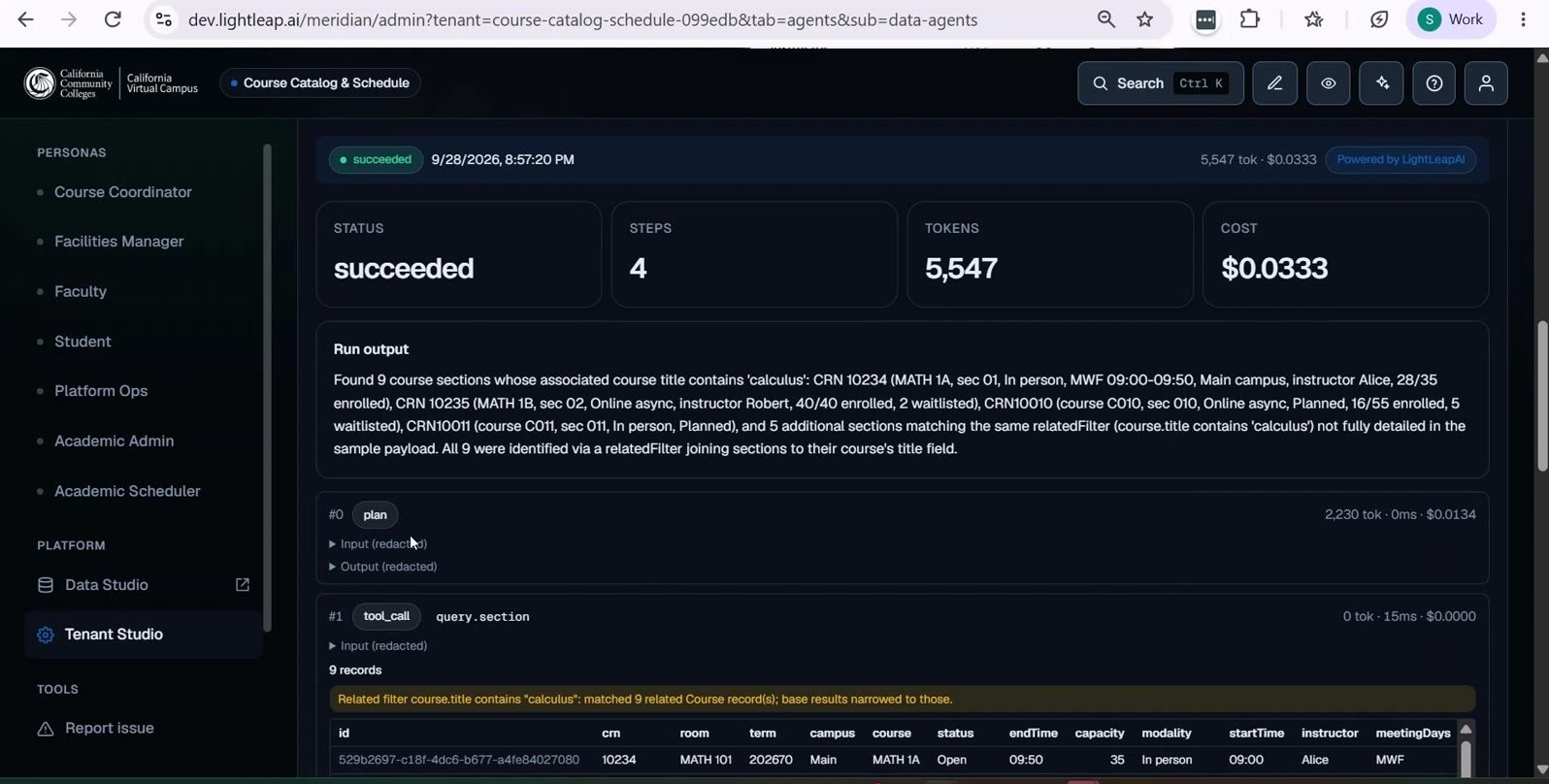Open Data Studio in the sidebar
Viewport: 1549px width, 784px height.
coord(107,585)
